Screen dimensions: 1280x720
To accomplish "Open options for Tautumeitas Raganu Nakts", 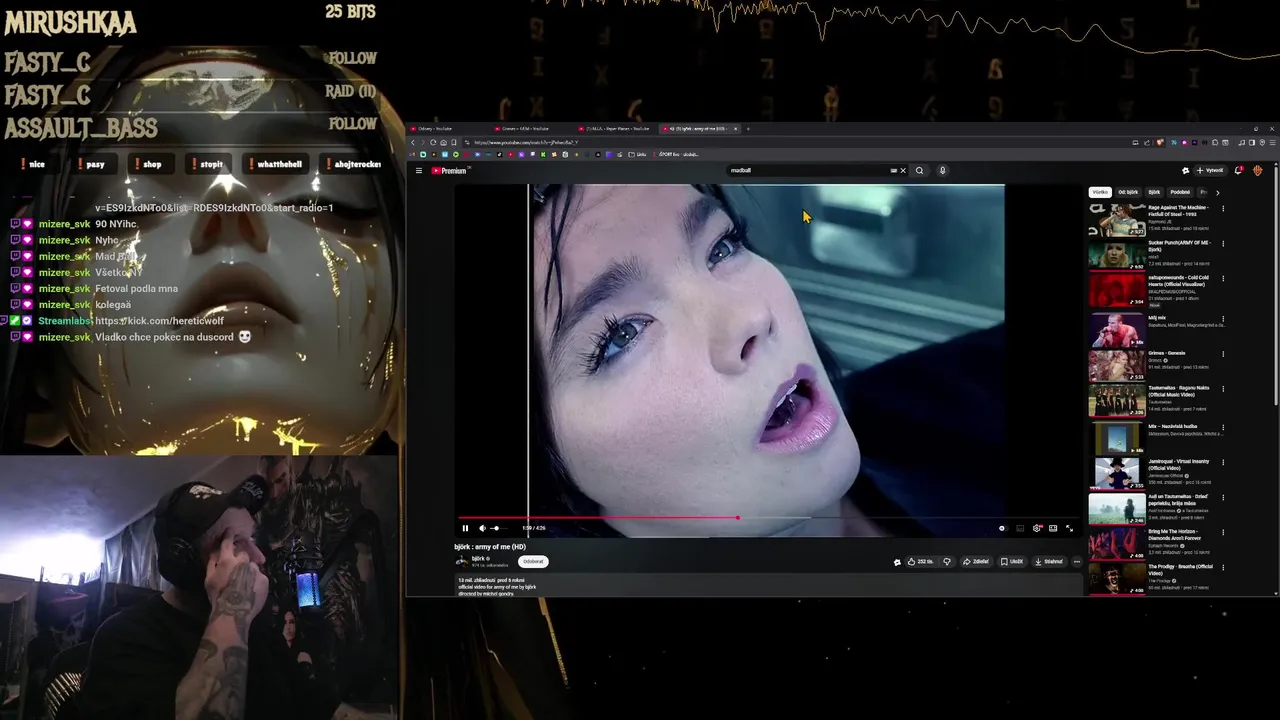I will 1222,389.
